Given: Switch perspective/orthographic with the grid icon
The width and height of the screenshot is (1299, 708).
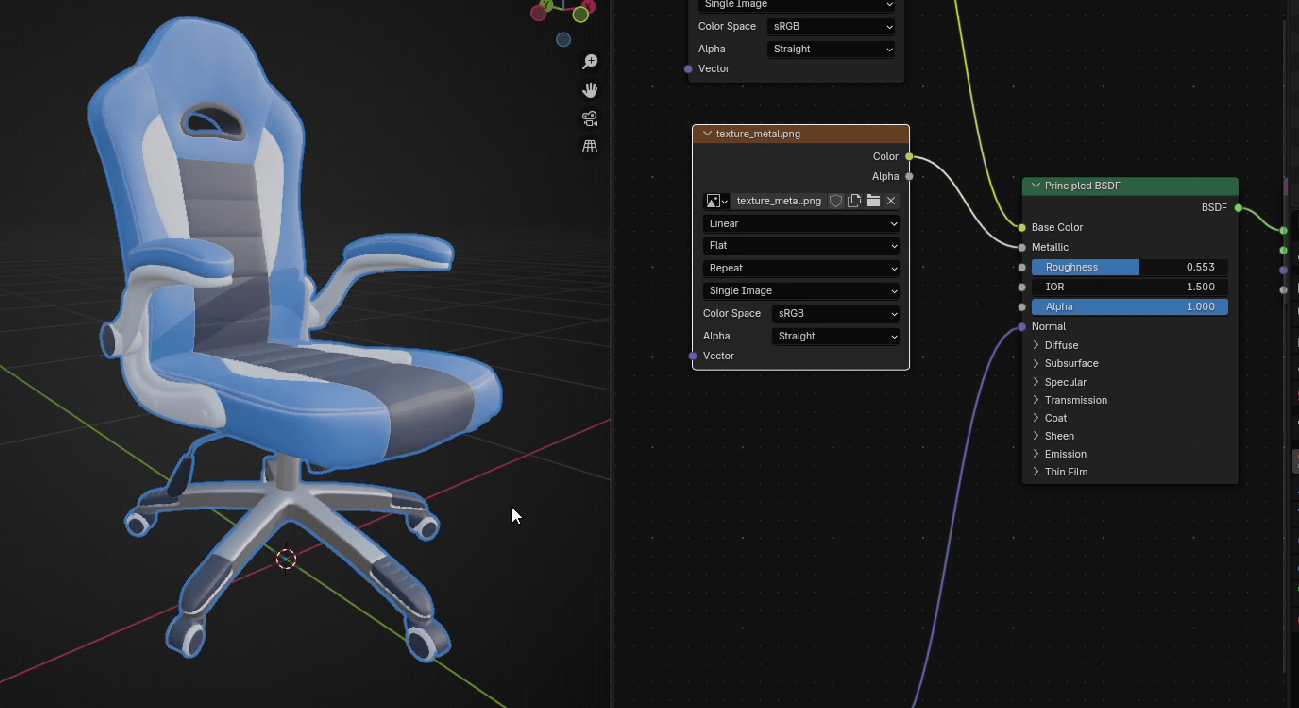Looking at the screenshot, I should 590,147.
